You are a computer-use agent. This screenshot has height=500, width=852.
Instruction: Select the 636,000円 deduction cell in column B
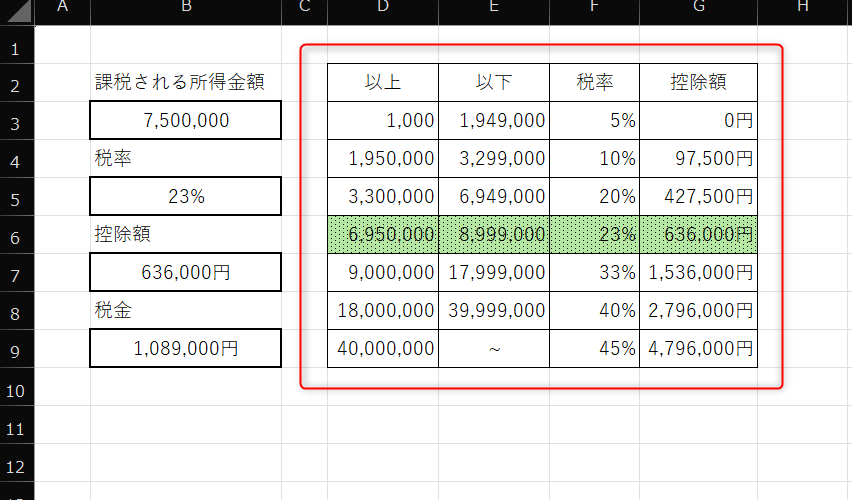coord(186,273)
